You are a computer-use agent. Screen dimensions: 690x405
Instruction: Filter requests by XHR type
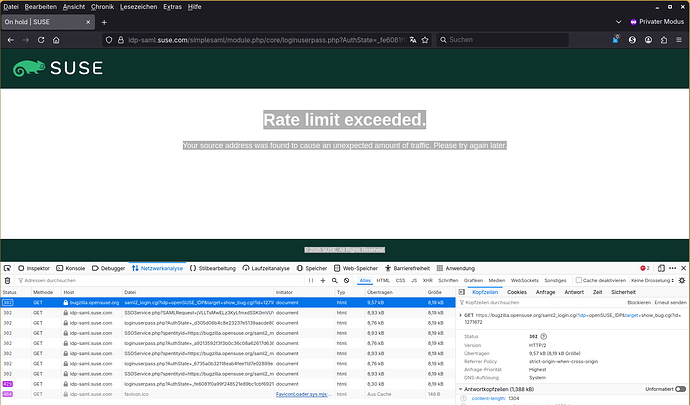point(427,280)
